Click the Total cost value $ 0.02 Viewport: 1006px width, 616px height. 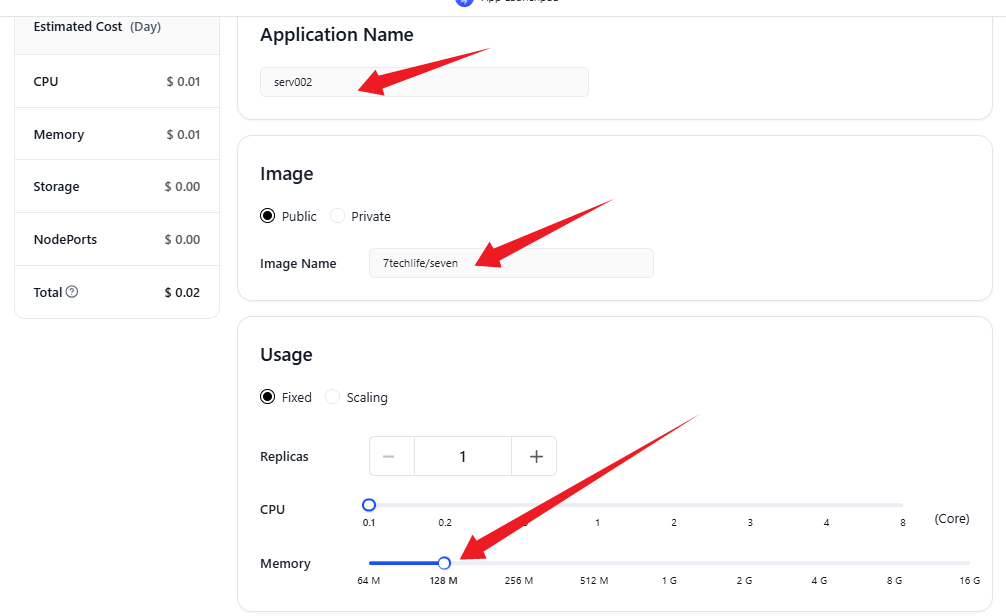click(x=182, y=293)
